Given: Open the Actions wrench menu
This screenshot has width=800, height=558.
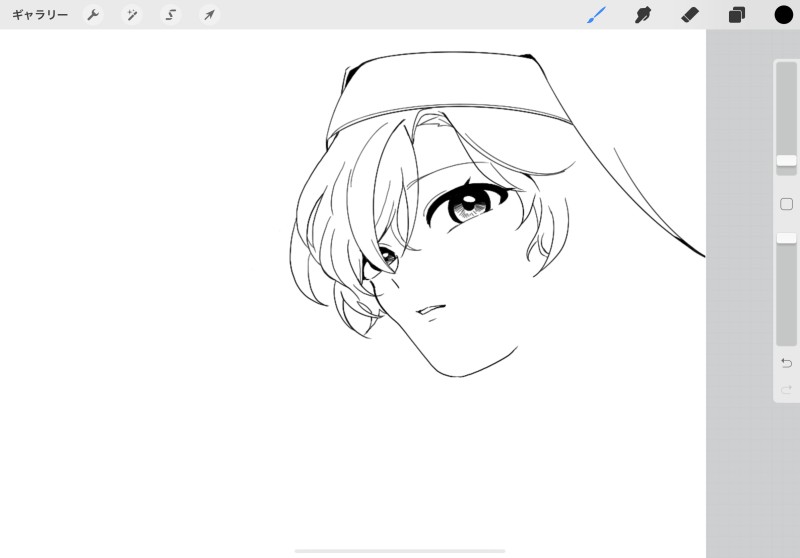Looking at the screenshot, I should [x=93, y=15].
